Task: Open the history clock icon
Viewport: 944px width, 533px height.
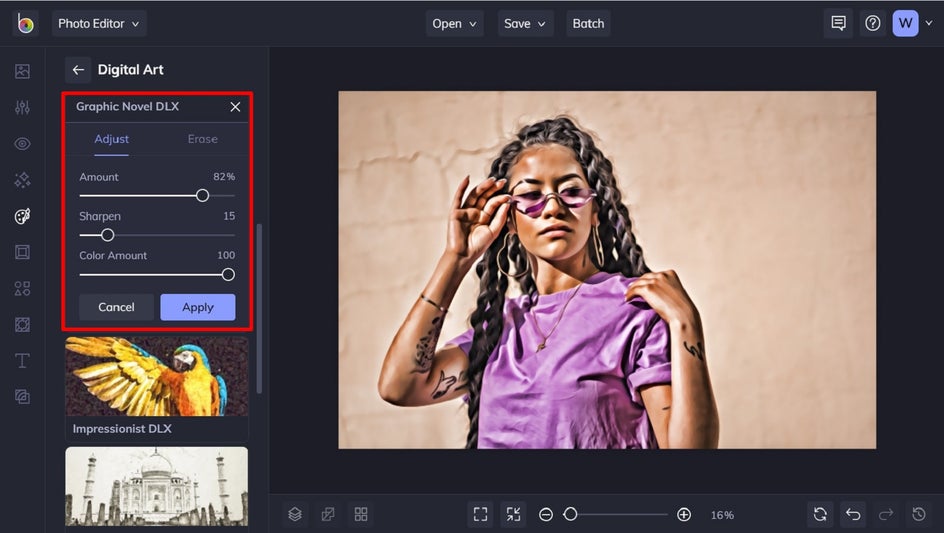Action: coord(919,514)
